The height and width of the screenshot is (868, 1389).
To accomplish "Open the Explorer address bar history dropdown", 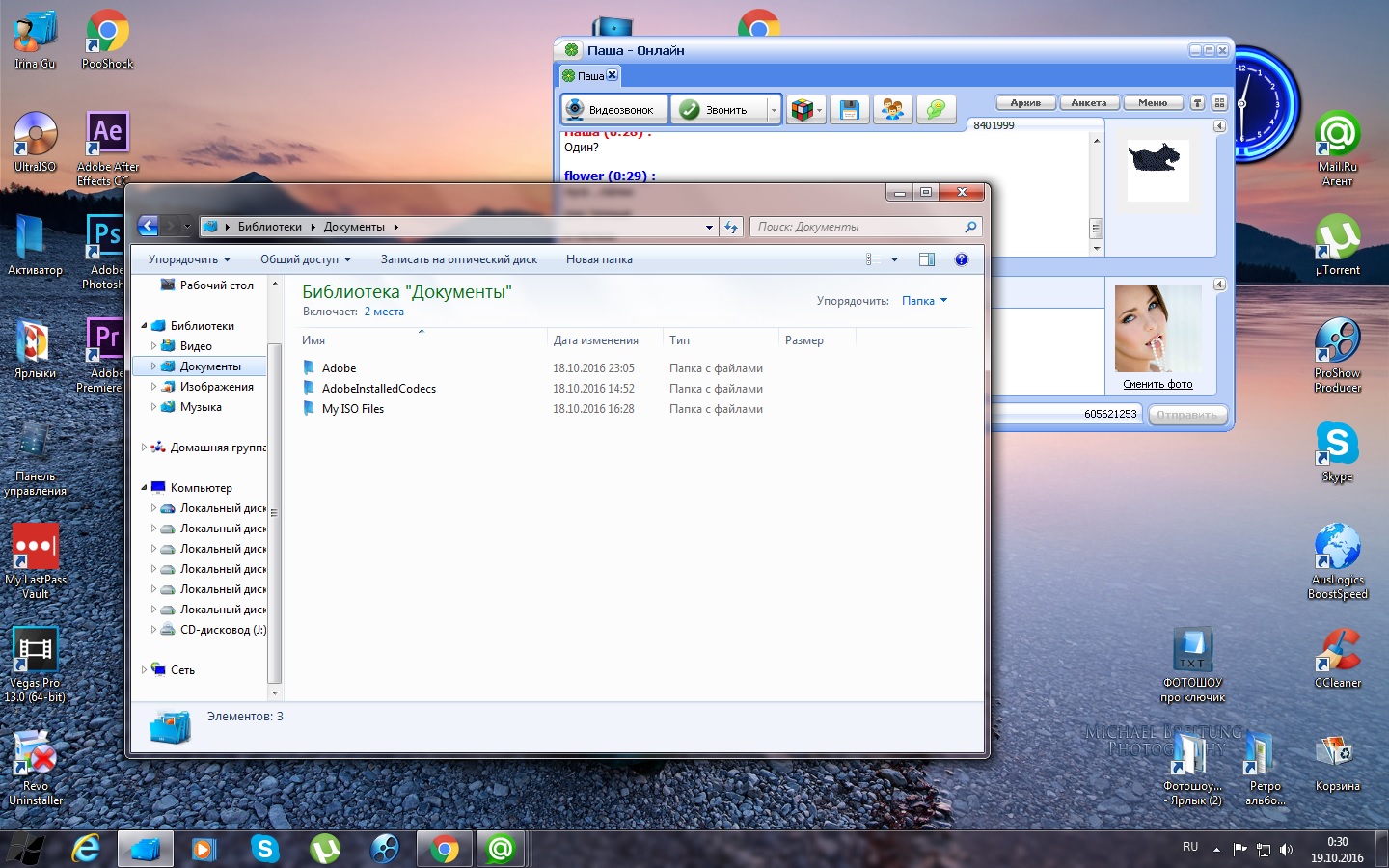I will click(709, 227).
